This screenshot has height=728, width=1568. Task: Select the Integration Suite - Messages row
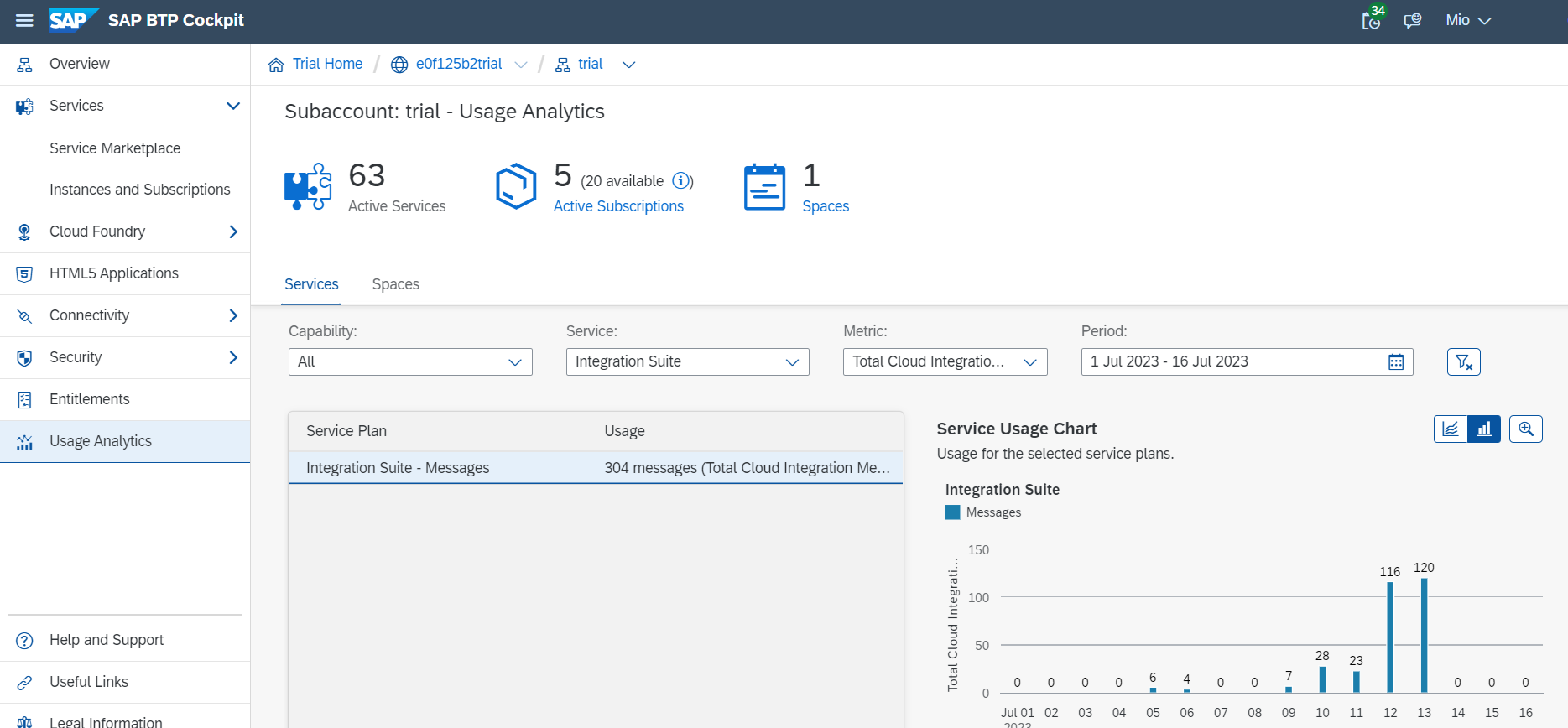tap(596, 468)
